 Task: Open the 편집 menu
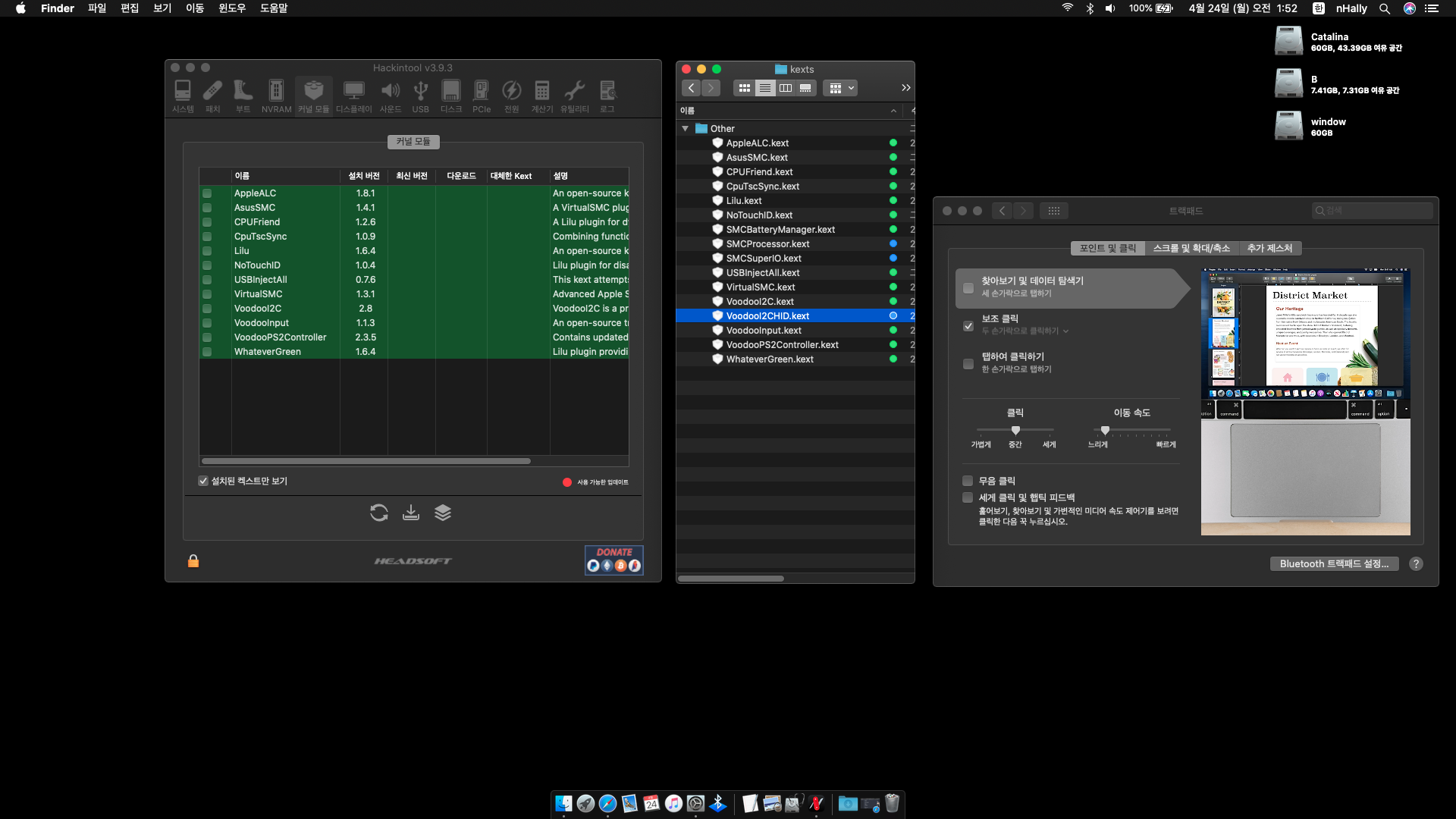[x=130, y=8]
